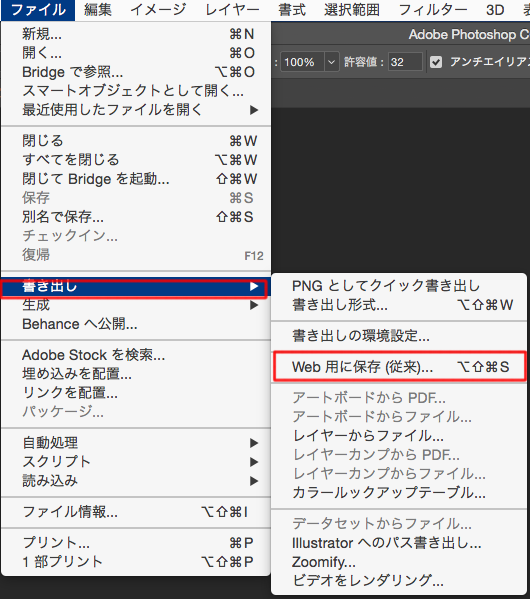Choose Illustrator へのパス書き出し...
Screen dimensions: 530x599
pos(399,543)
